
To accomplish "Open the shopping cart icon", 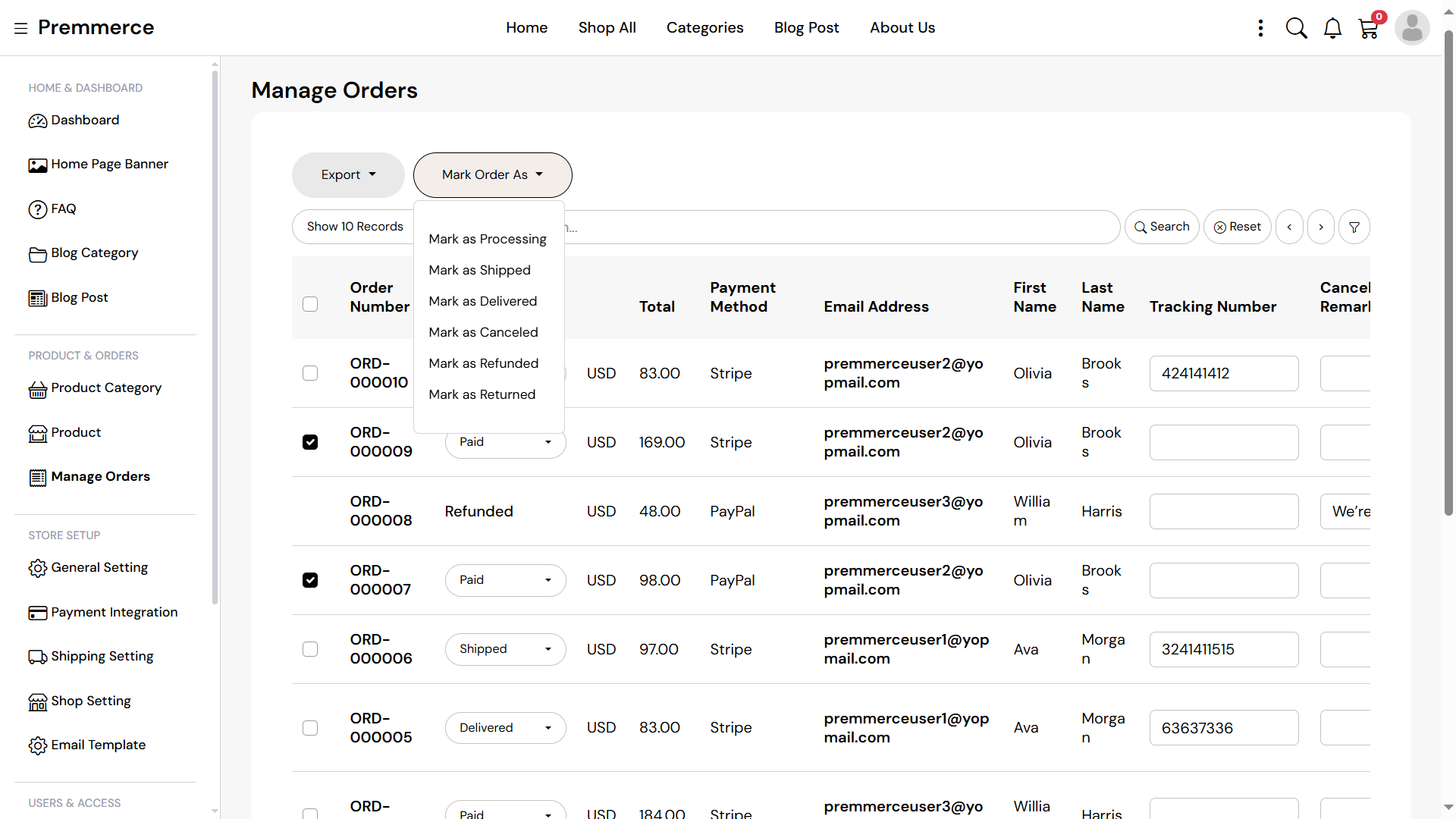I will [x=1368, y=29].
